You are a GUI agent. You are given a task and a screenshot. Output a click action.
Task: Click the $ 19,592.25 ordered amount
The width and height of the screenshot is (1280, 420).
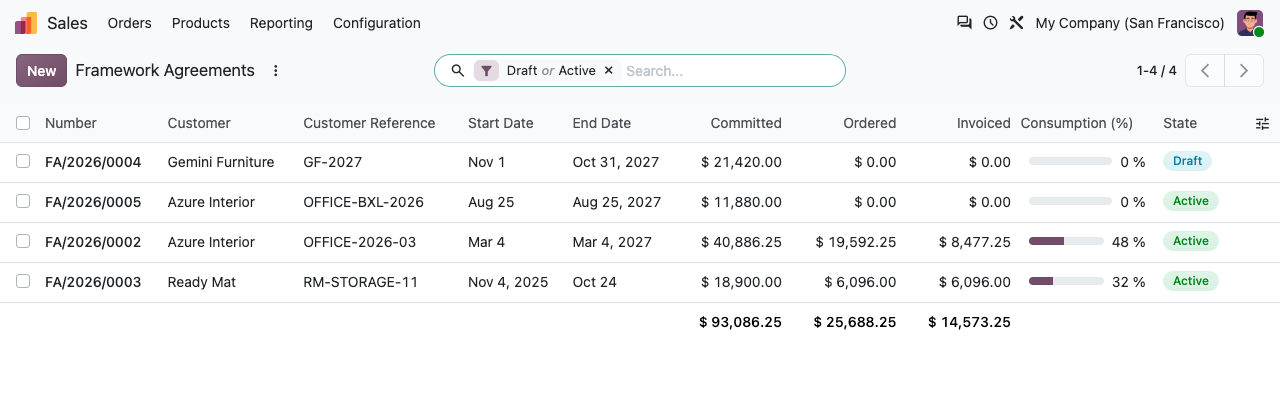pyautogui.click(x=856, y=242)
